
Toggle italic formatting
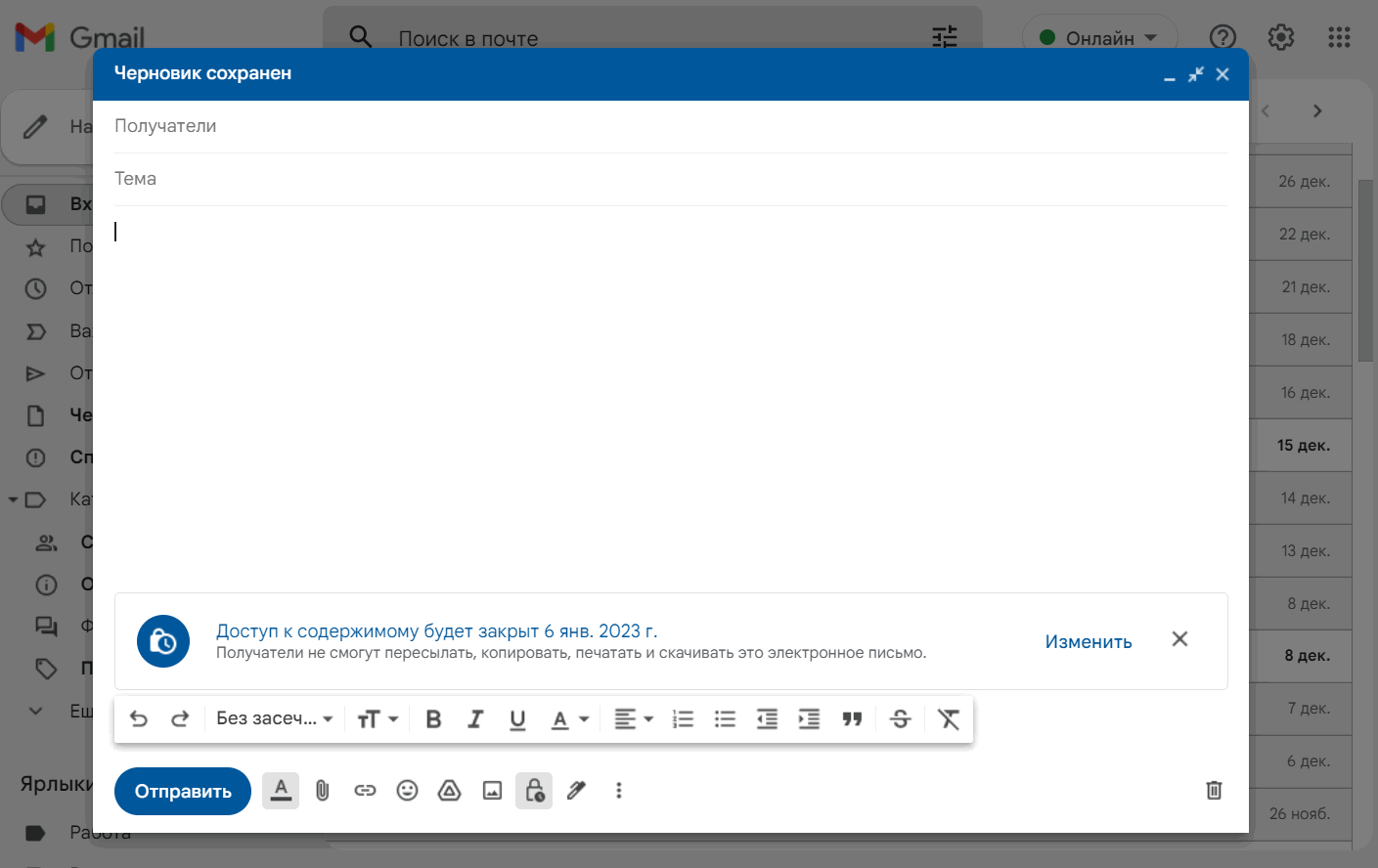click(476, 719)
